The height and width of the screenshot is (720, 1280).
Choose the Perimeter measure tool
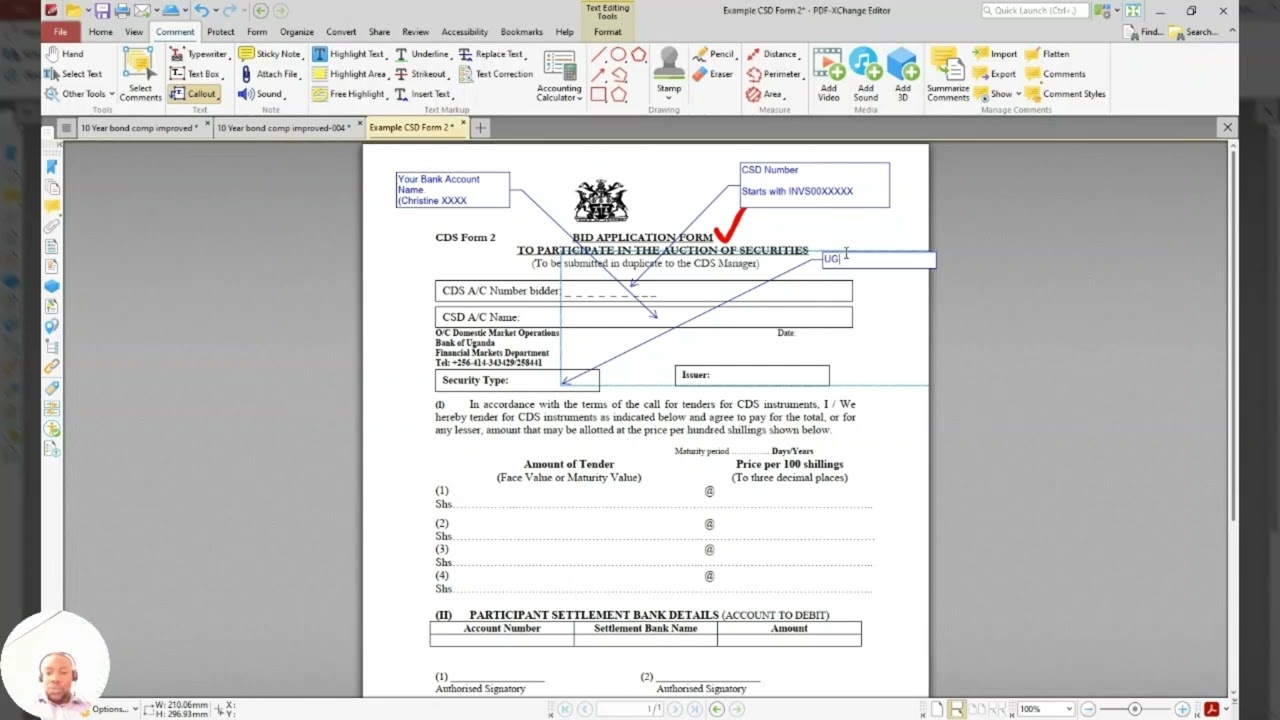tap(774, 74)
